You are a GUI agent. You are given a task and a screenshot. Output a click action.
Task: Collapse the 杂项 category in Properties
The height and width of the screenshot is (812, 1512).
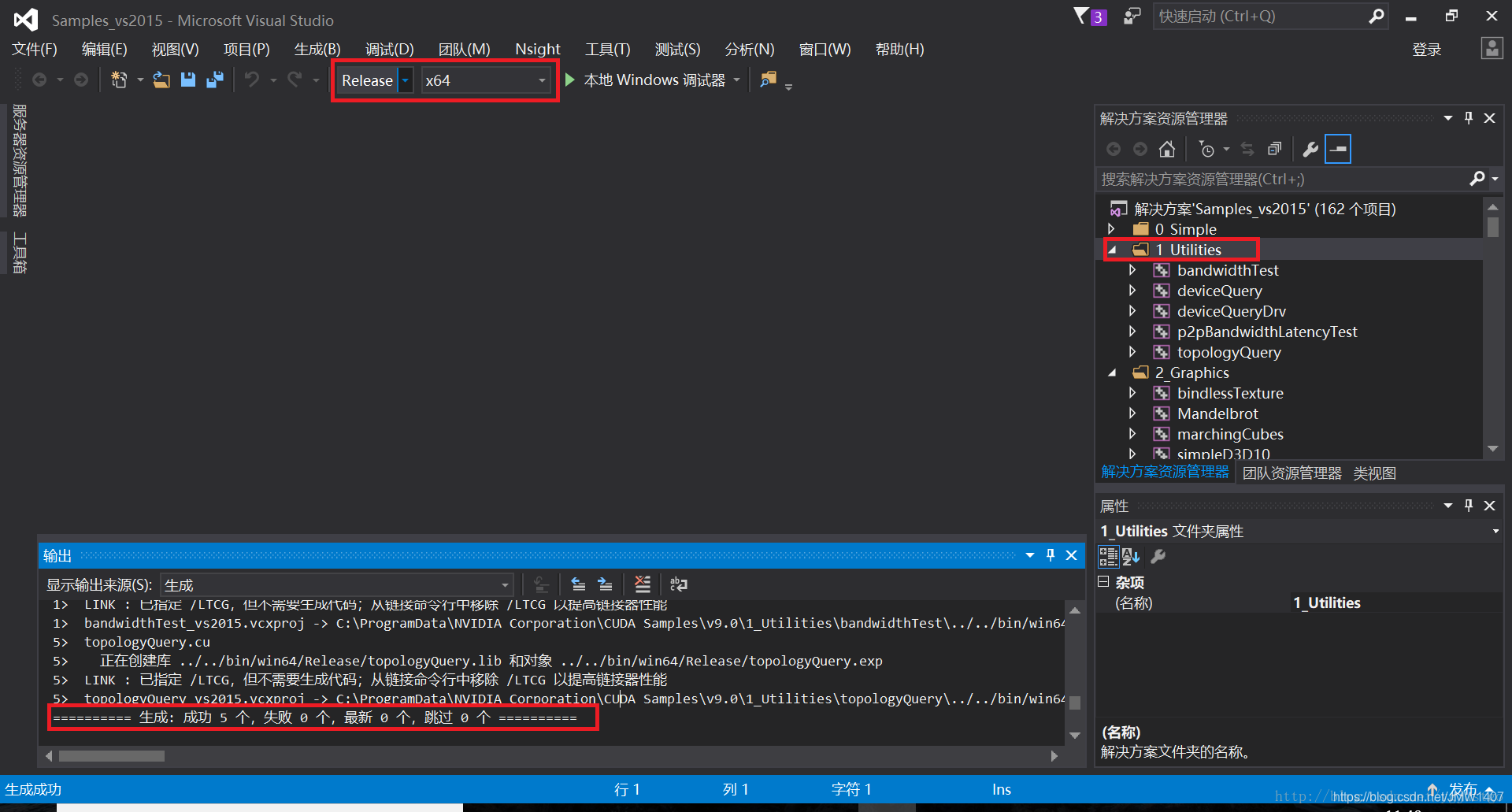click(x=1103, y=582)
